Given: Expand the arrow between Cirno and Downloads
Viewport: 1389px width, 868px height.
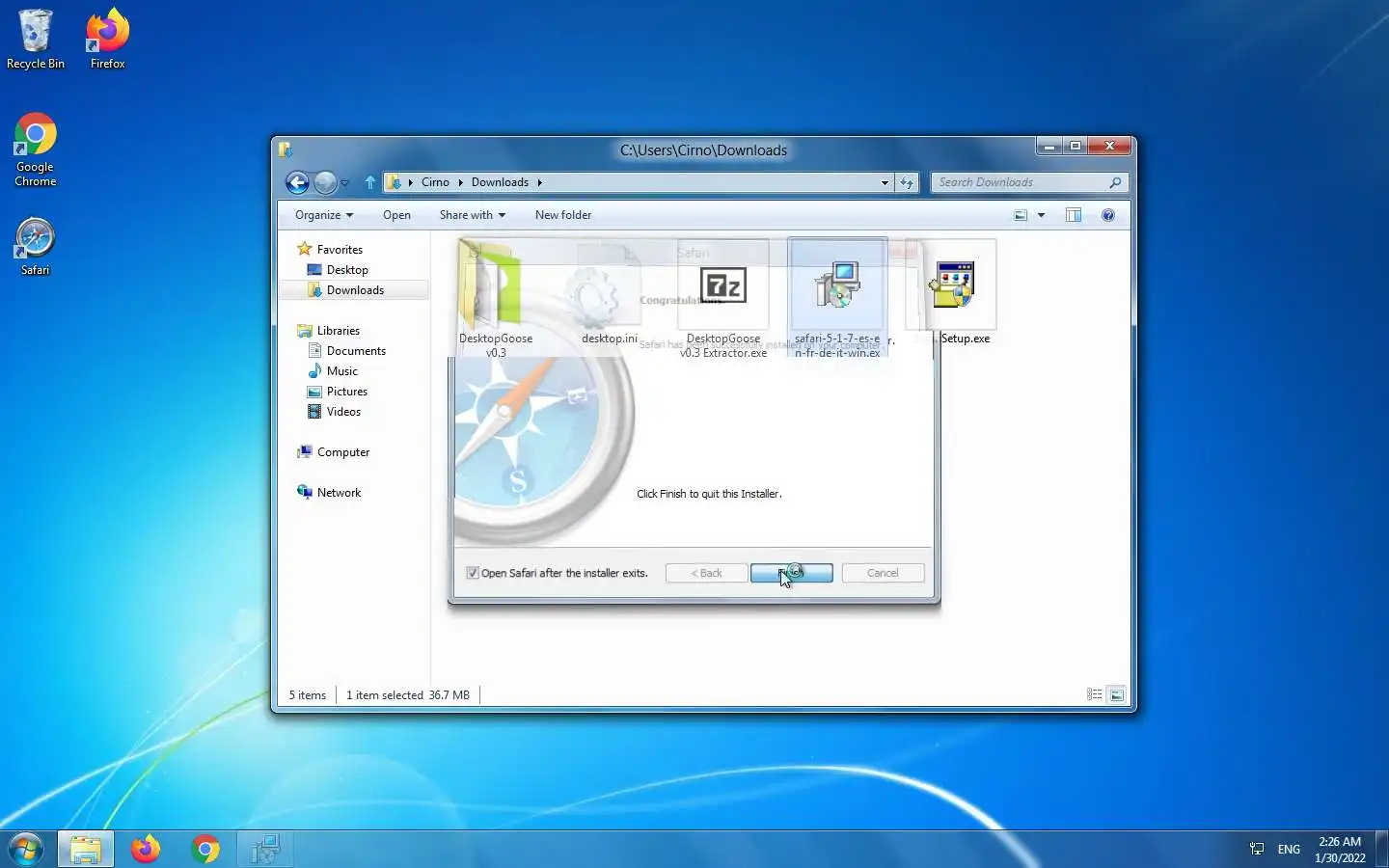Looking at the screenshot, I should 460,182.
